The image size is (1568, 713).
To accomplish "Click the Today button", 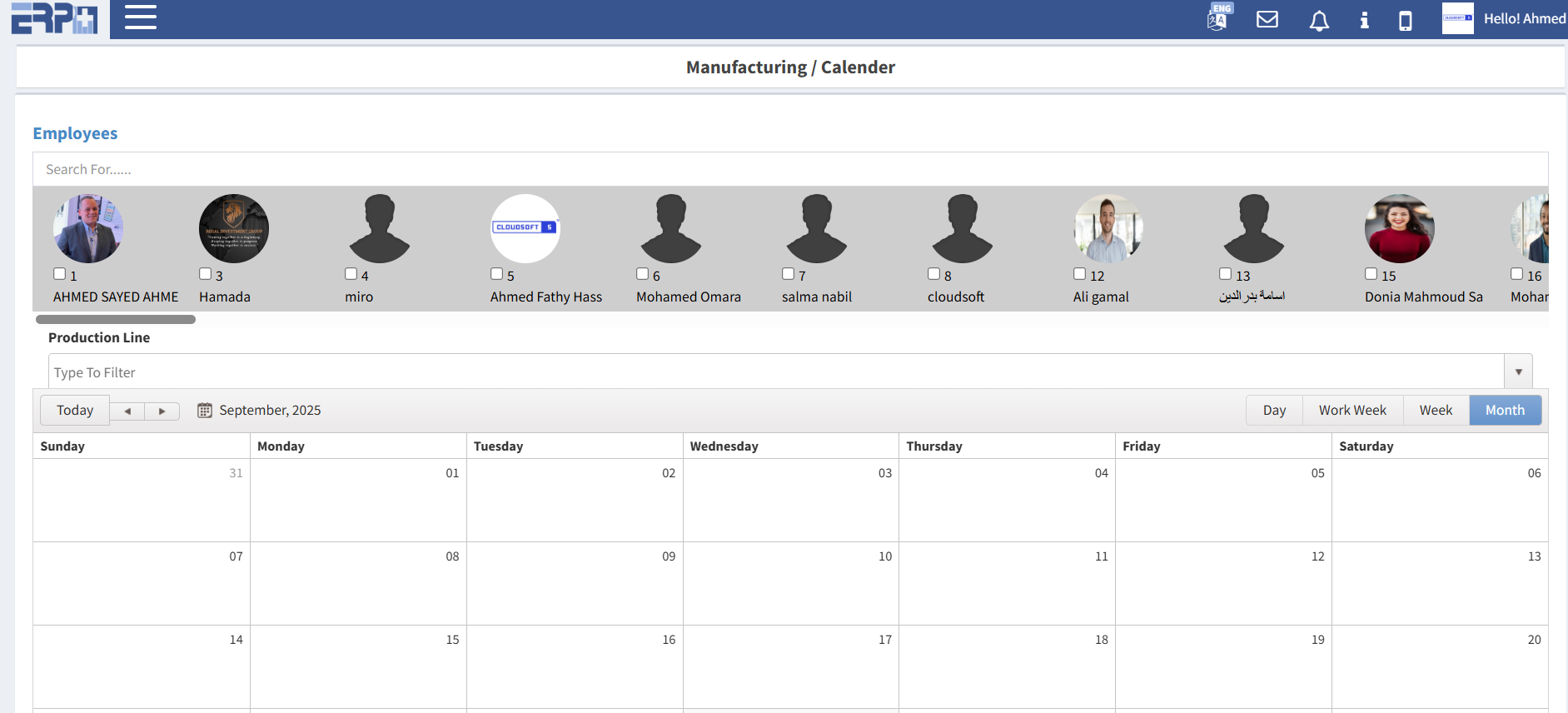I will click(75, 411).
